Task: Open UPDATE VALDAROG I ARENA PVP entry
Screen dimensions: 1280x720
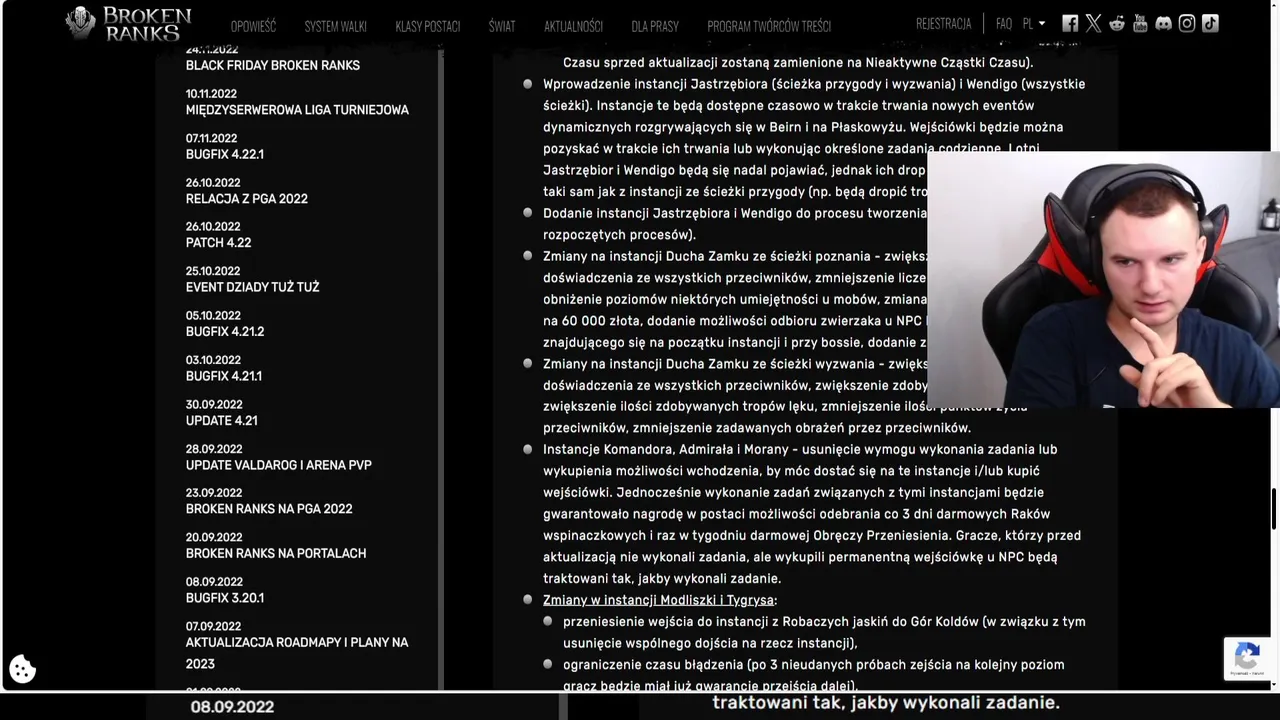Action: click(278, 465)
